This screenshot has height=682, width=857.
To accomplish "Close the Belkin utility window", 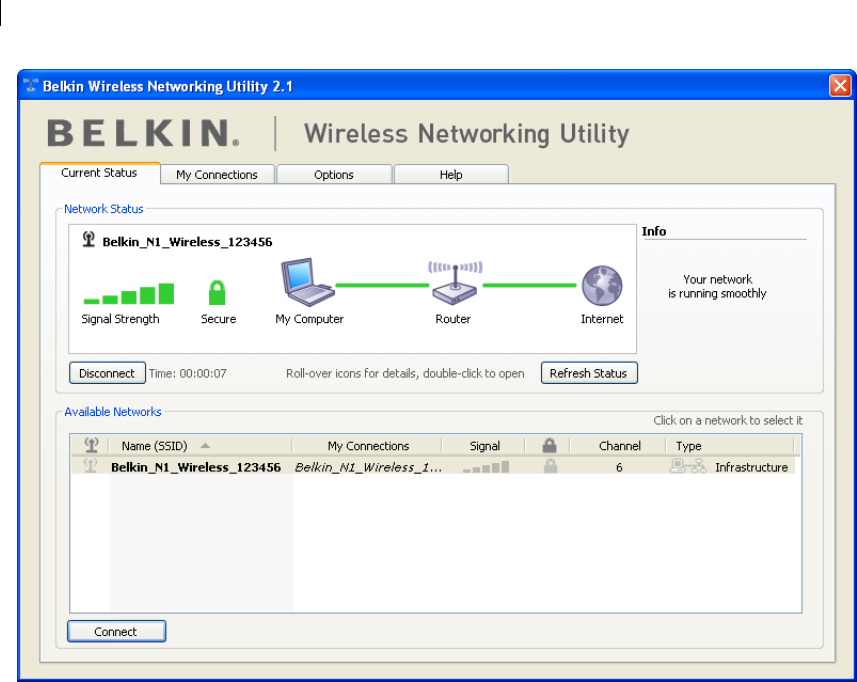I will click(840, 86).
